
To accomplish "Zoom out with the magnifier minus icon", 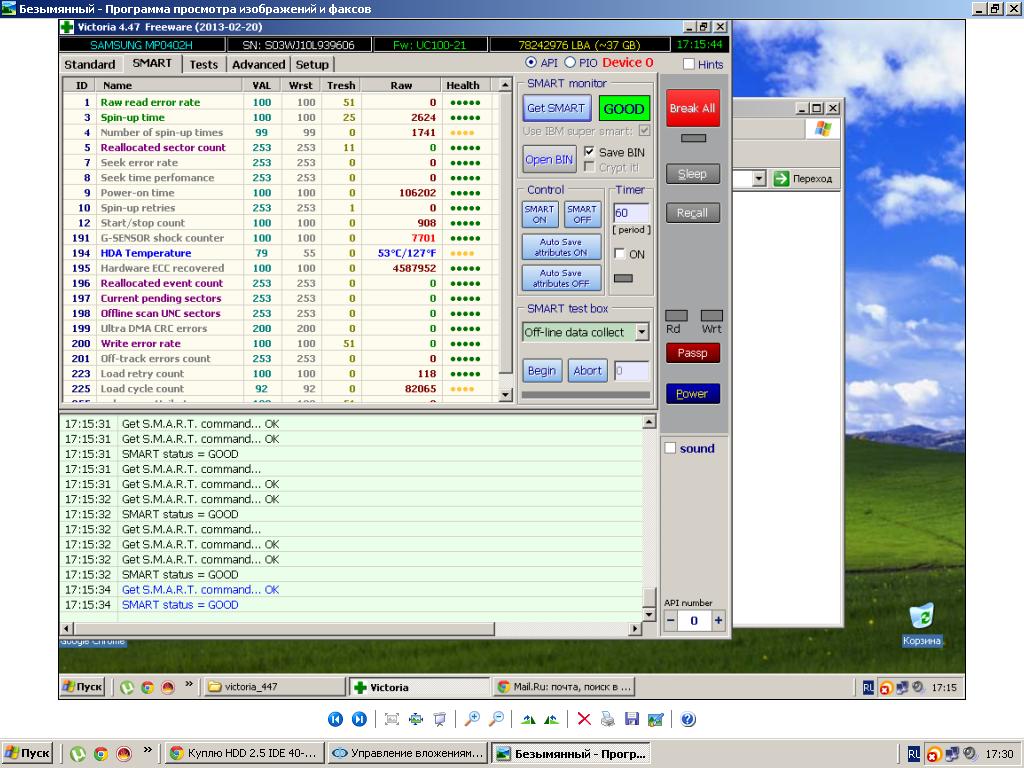I will point(495,719).
